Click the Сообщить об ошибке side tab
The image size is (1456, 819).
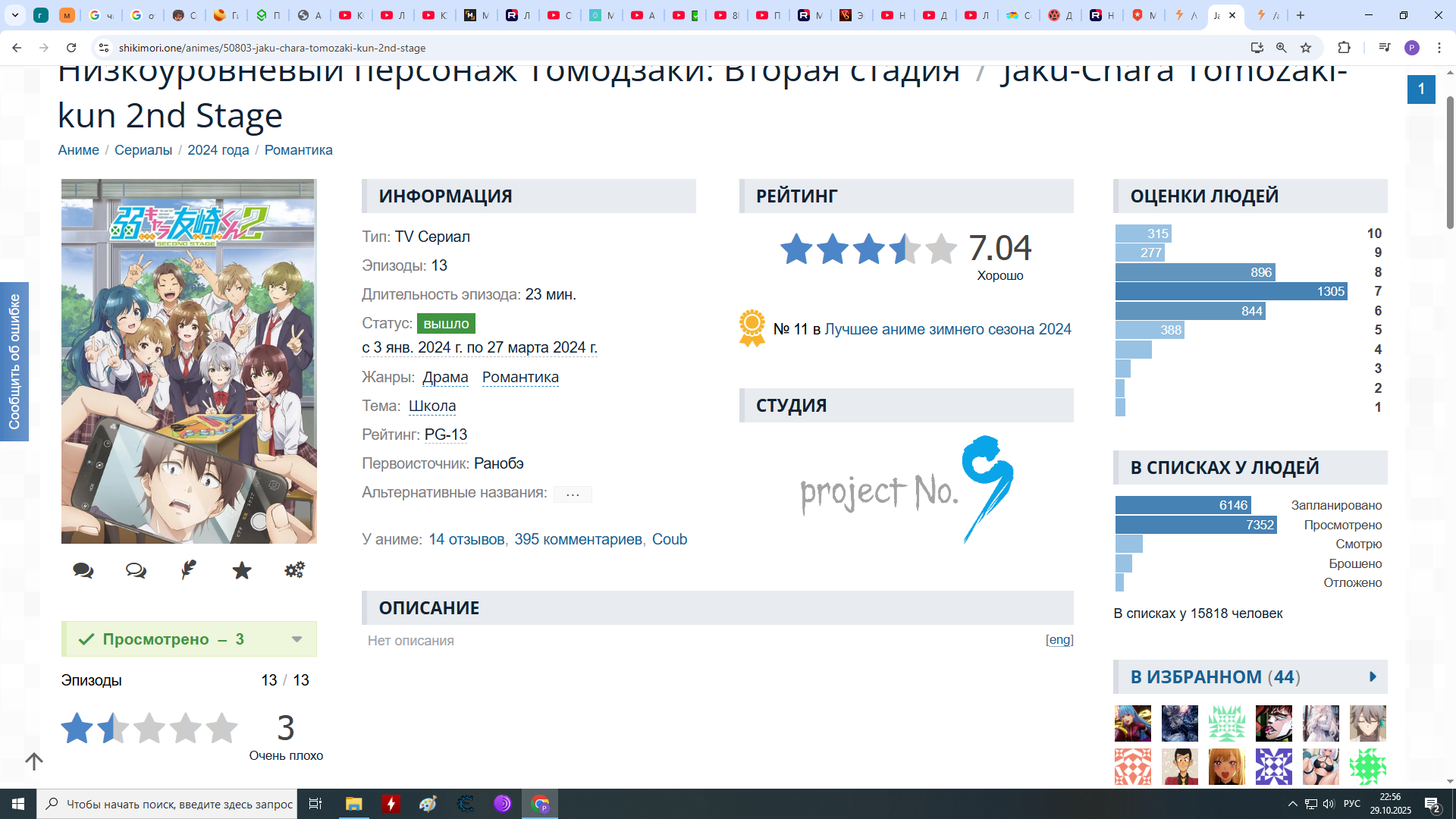pos(14,362)
